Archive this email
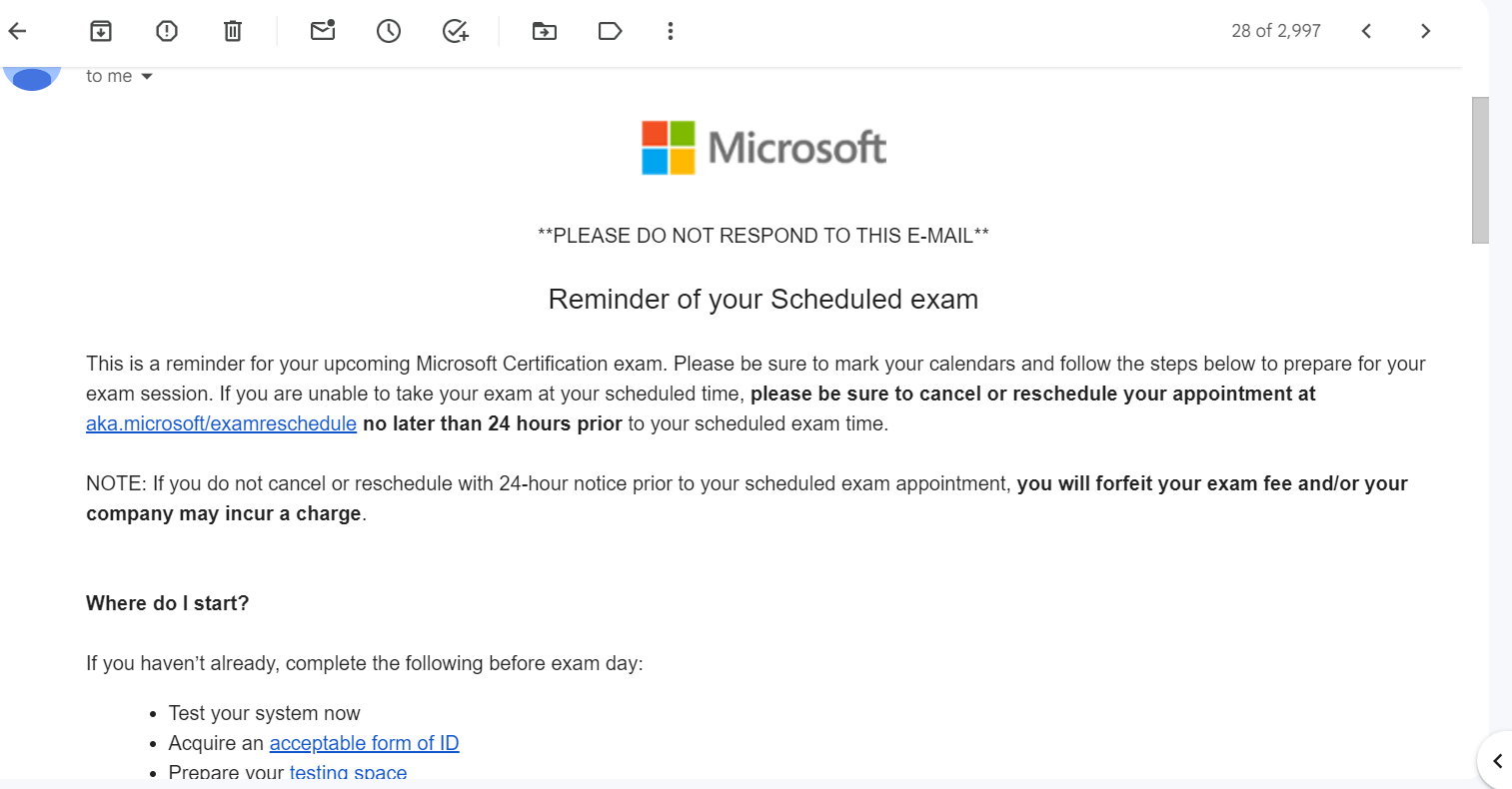The height and width of the screenshot is (789, 1512). click(x=101, y=31)
